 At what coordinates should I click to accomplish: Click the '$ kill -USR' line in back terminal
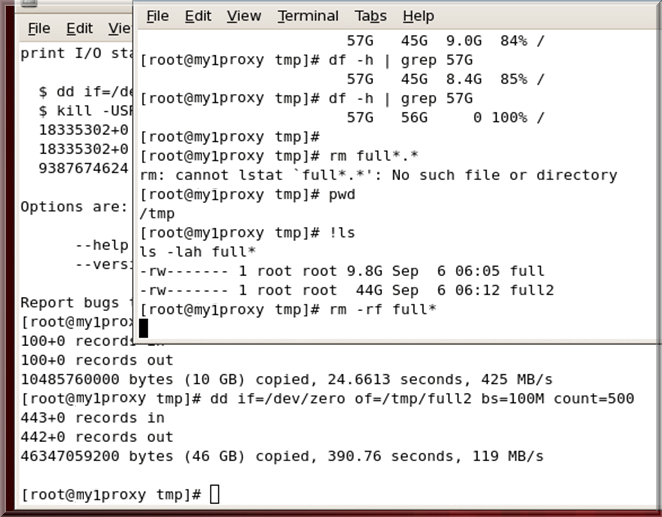(x=85, y=111)
